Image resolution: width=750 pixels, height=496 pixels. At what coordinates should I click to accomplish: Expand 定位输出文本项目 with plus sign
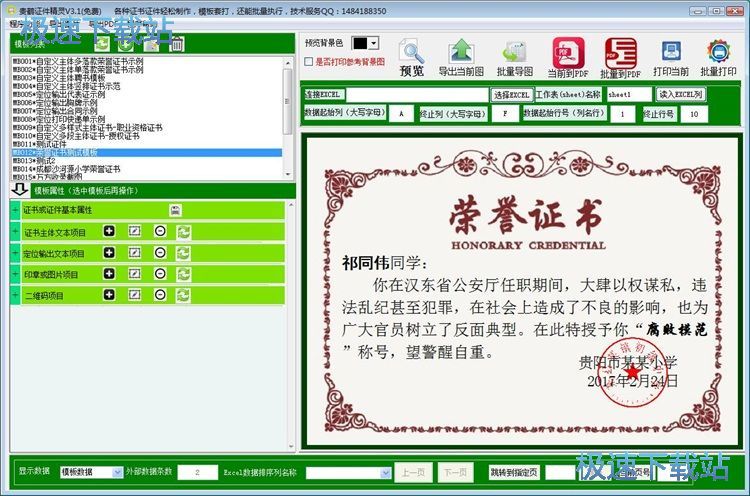pyautogui.click(x=15, y=253)
